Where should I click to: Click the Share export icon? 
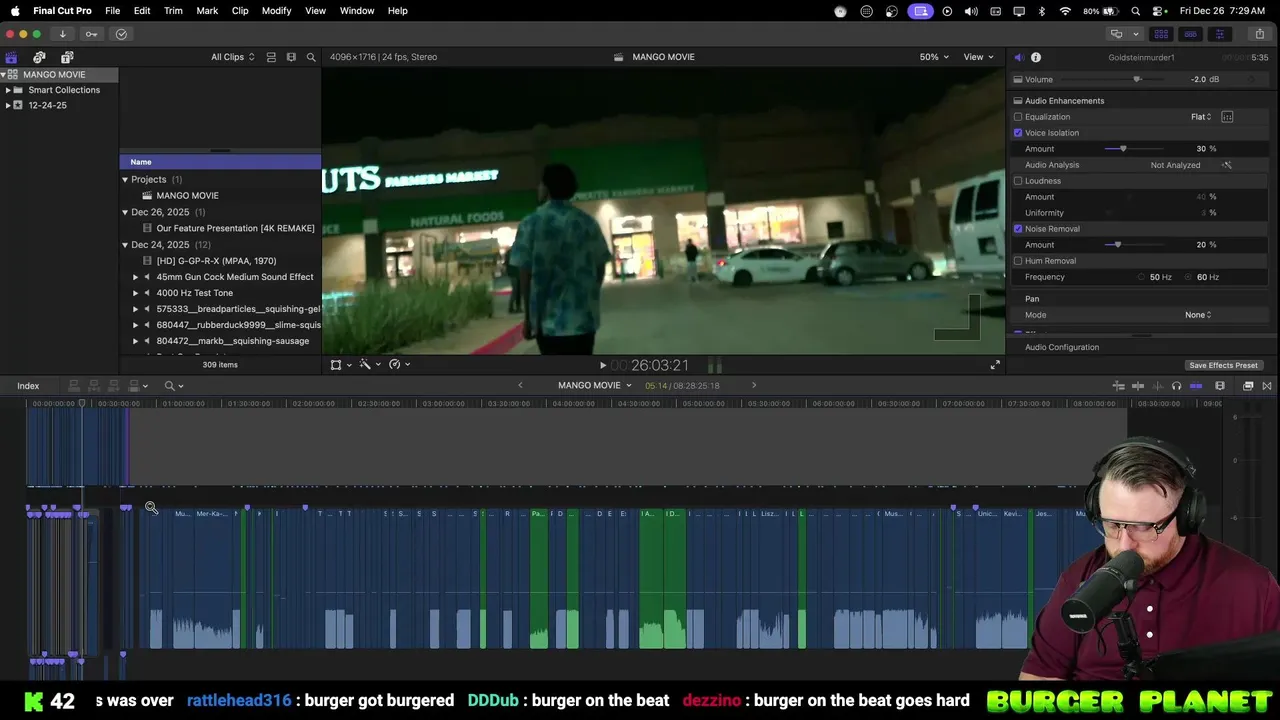[x=1259, y=34]
